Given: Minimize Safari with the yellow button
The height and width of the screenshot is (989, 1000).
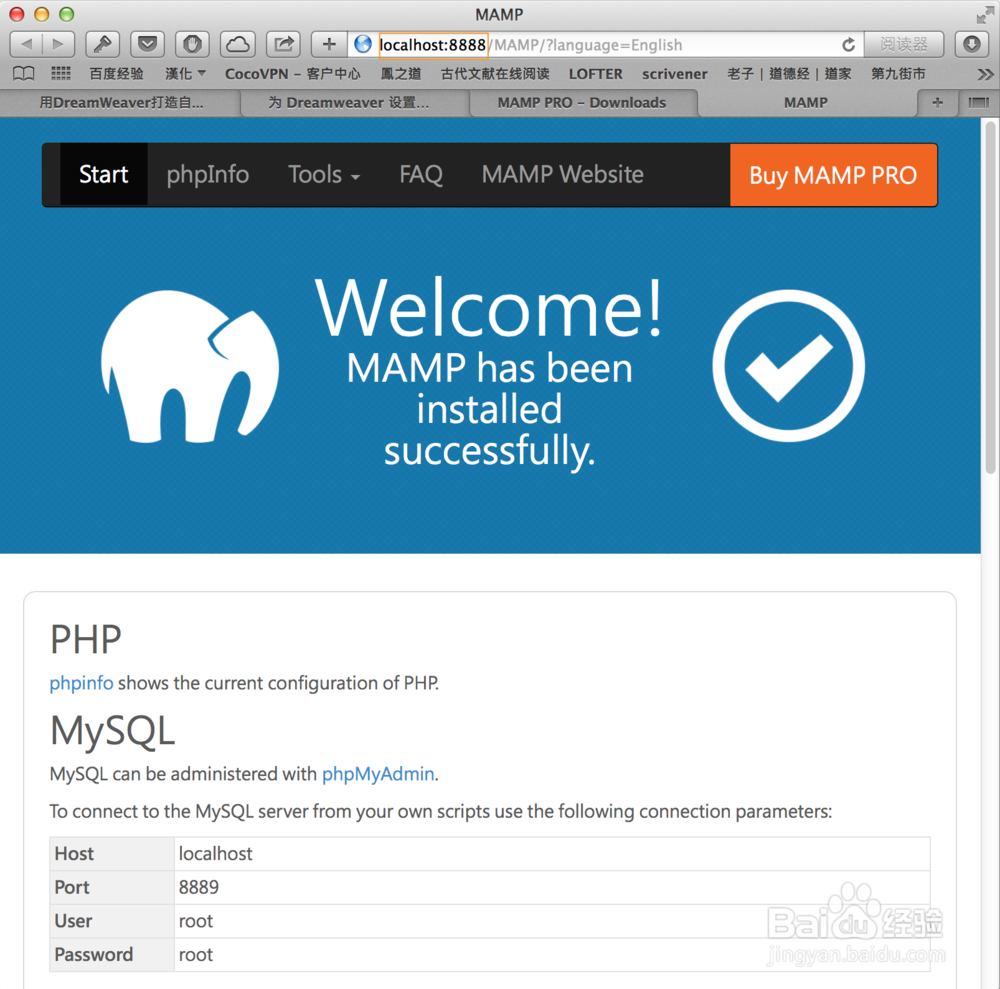Looking at the screenshot, I should pyautogui.click(x=41, y=14).
